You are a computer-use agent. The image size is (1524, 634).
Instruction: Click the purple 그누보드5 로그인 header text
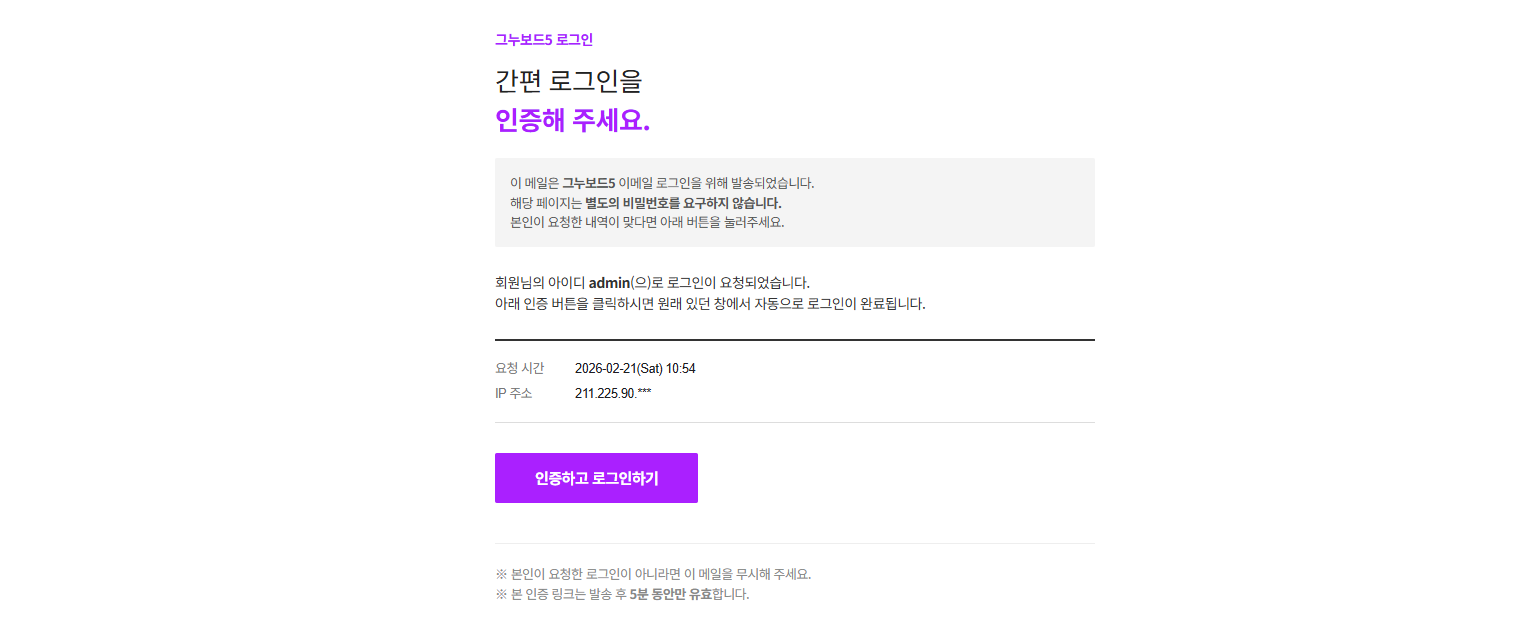pyautogui.click(x=544, y=40)
